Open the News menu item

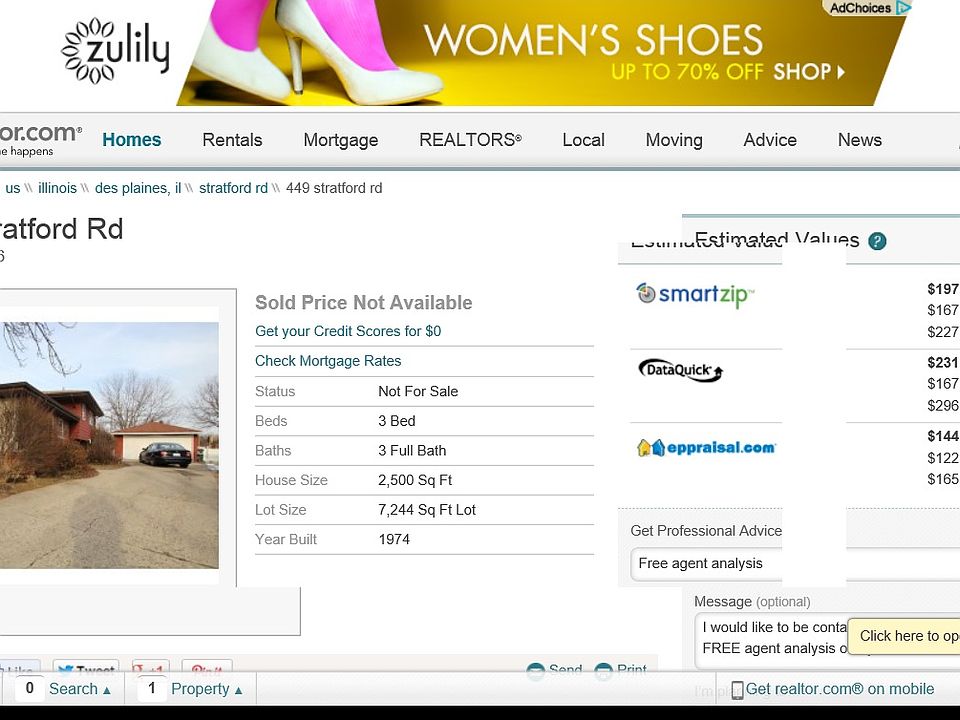pyautogui.click(x=860, y=140)
